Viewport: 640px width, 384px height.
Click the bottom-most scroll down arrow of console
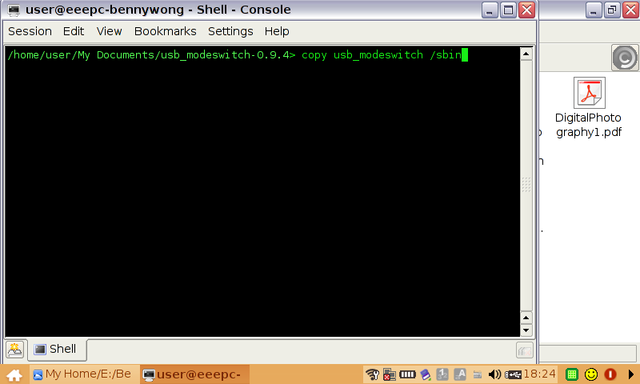pyautogui.click(x=526, y=330)
